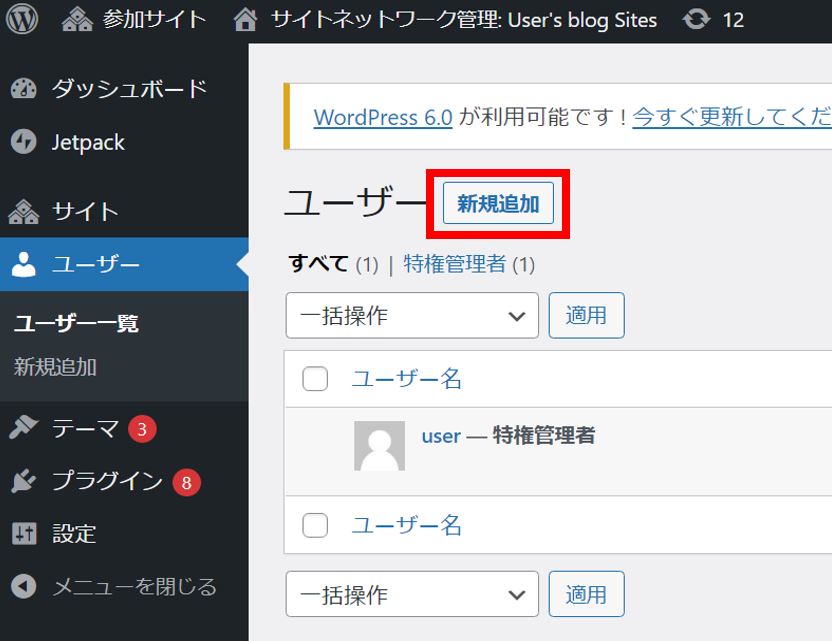The height and width of the screenshot is (641, 832).
Task: Collapse menu with メニューを閉じる arrow icon
Action: tap(23, 587)
